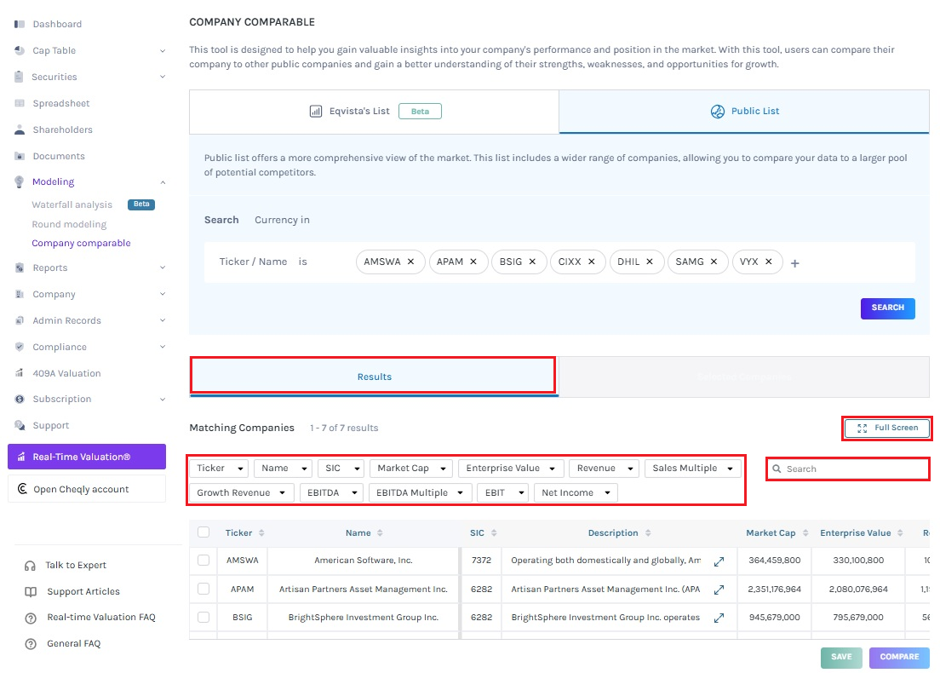The image size is (940, 673).
Task: Remove the AMSWA ticker chip
Action: coord(411,262)
